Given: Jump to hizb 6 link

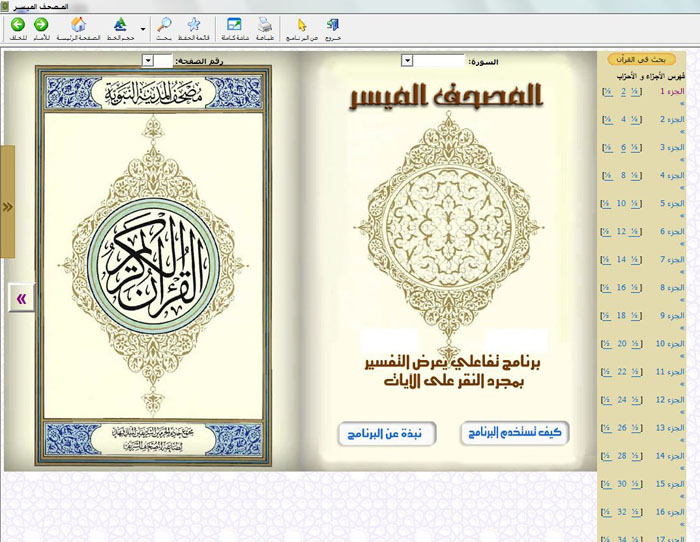Looking at the screenshot, I should point(623,147).
